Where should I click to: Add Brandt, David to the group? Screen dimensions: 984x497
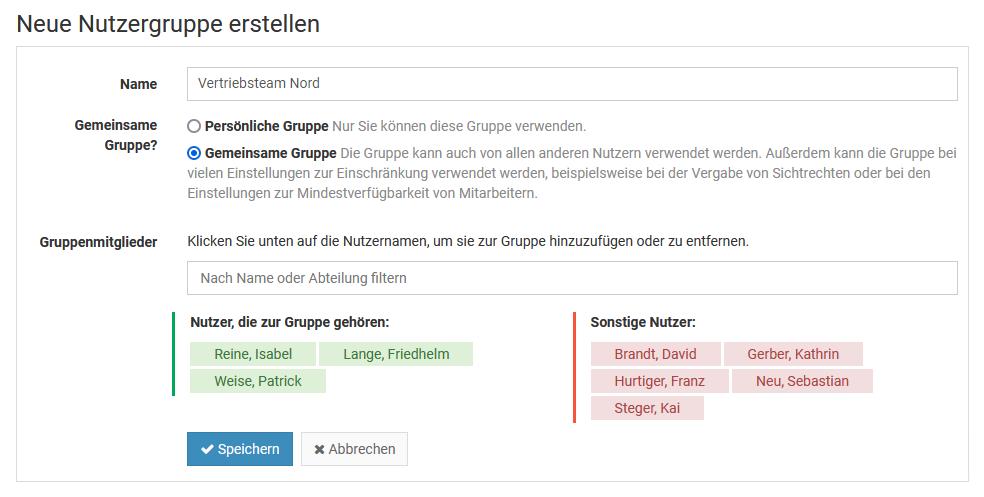[x=655, y=354]
